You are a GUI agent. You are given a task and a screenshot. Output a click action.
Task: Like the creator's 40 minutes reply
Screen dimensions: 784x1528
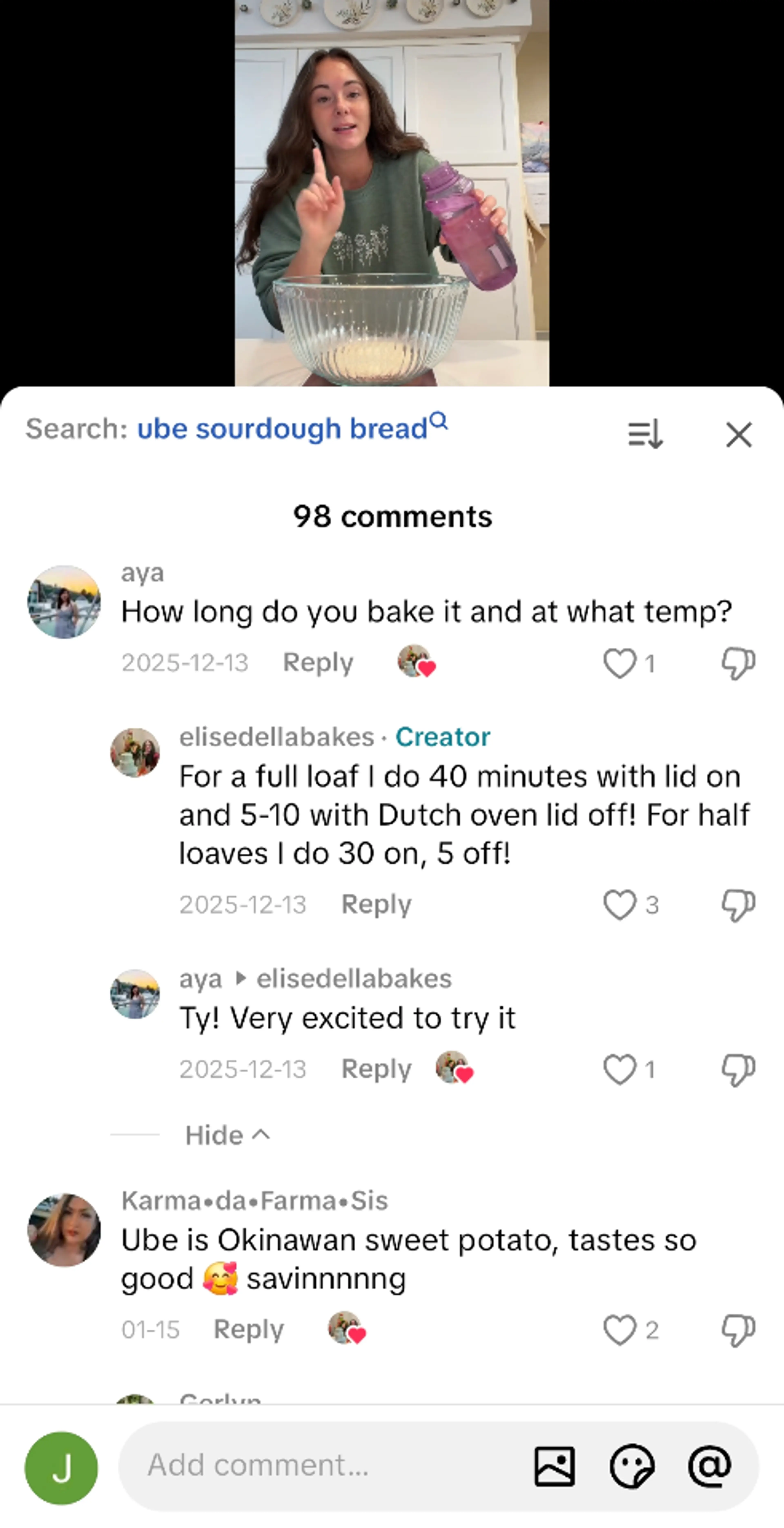tap(619, 905)
